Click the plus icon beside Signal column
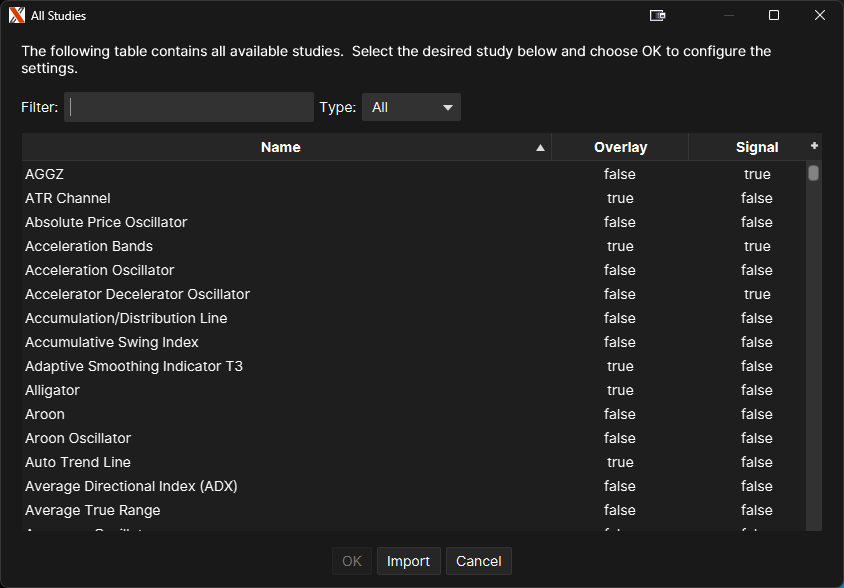The height and width of the screenshot is (588, 844). click(x=814, y=146)
